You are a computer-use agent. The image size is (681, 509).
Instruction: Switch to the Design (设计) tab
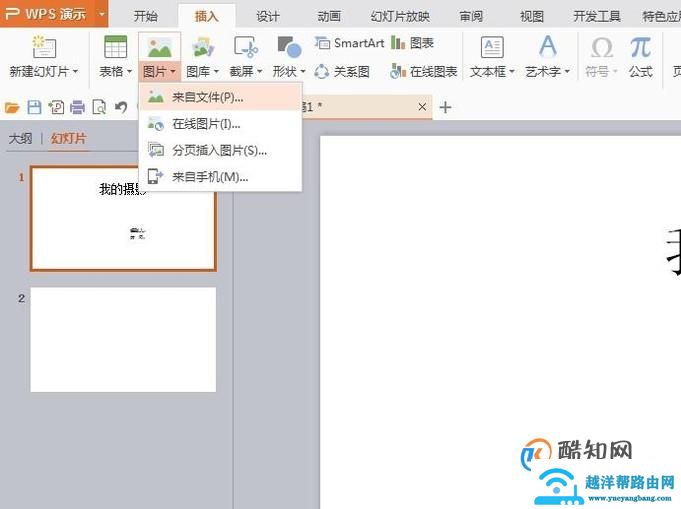point(268,16)
